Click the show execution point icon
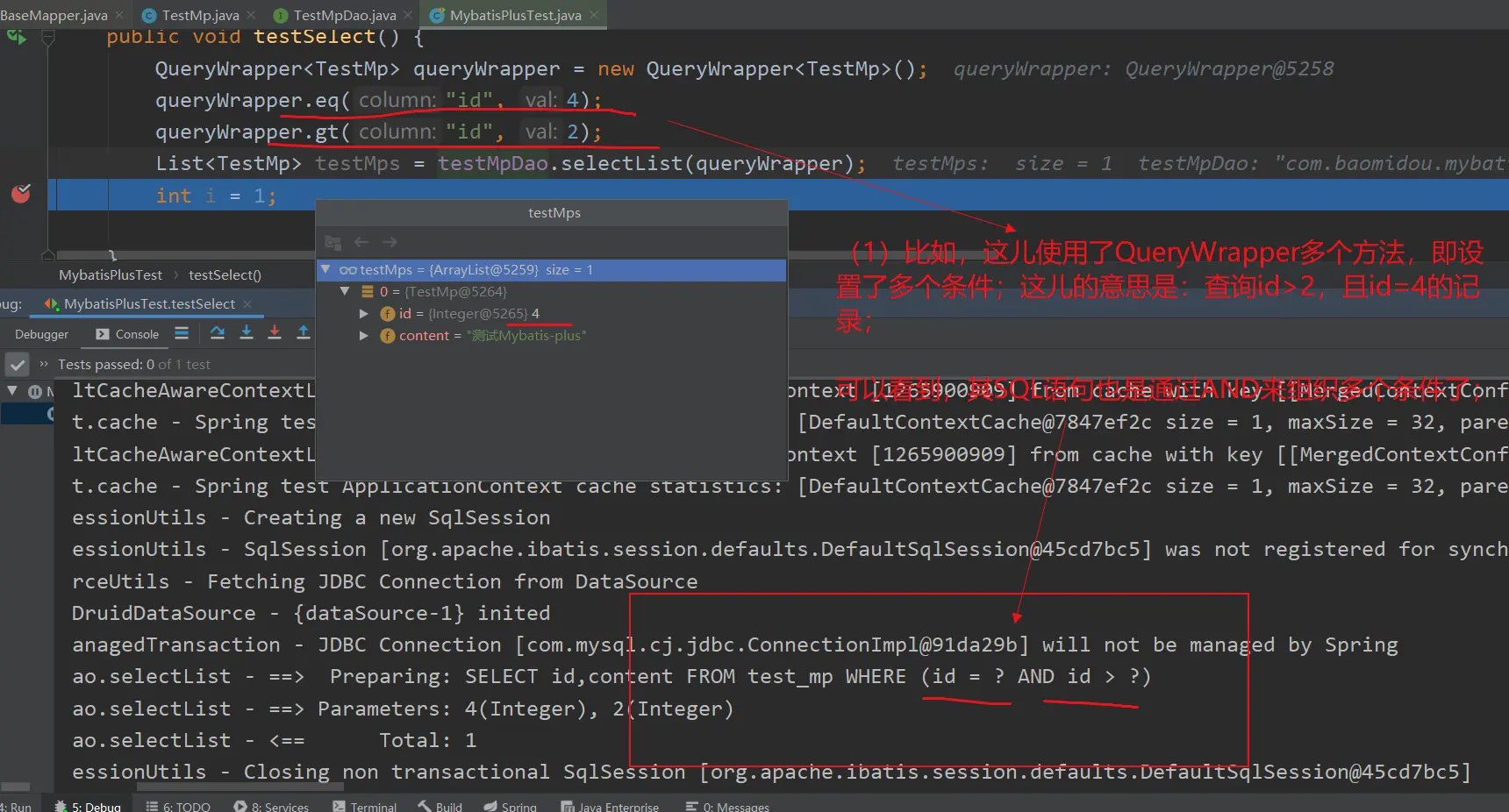The height and width of the screenshot is (812, 1509). click(182, 333)
